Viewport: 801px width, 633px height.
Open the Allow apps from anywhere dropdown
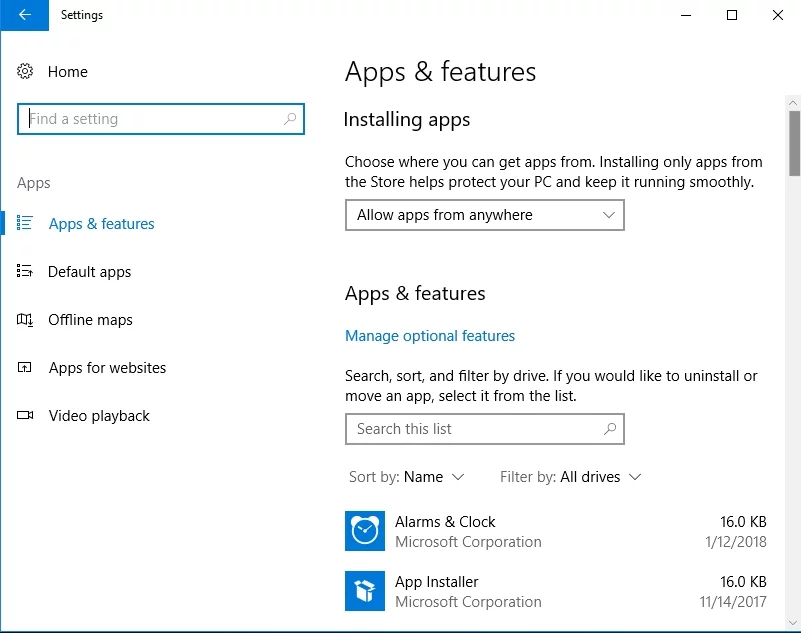(x=484, y=215)
